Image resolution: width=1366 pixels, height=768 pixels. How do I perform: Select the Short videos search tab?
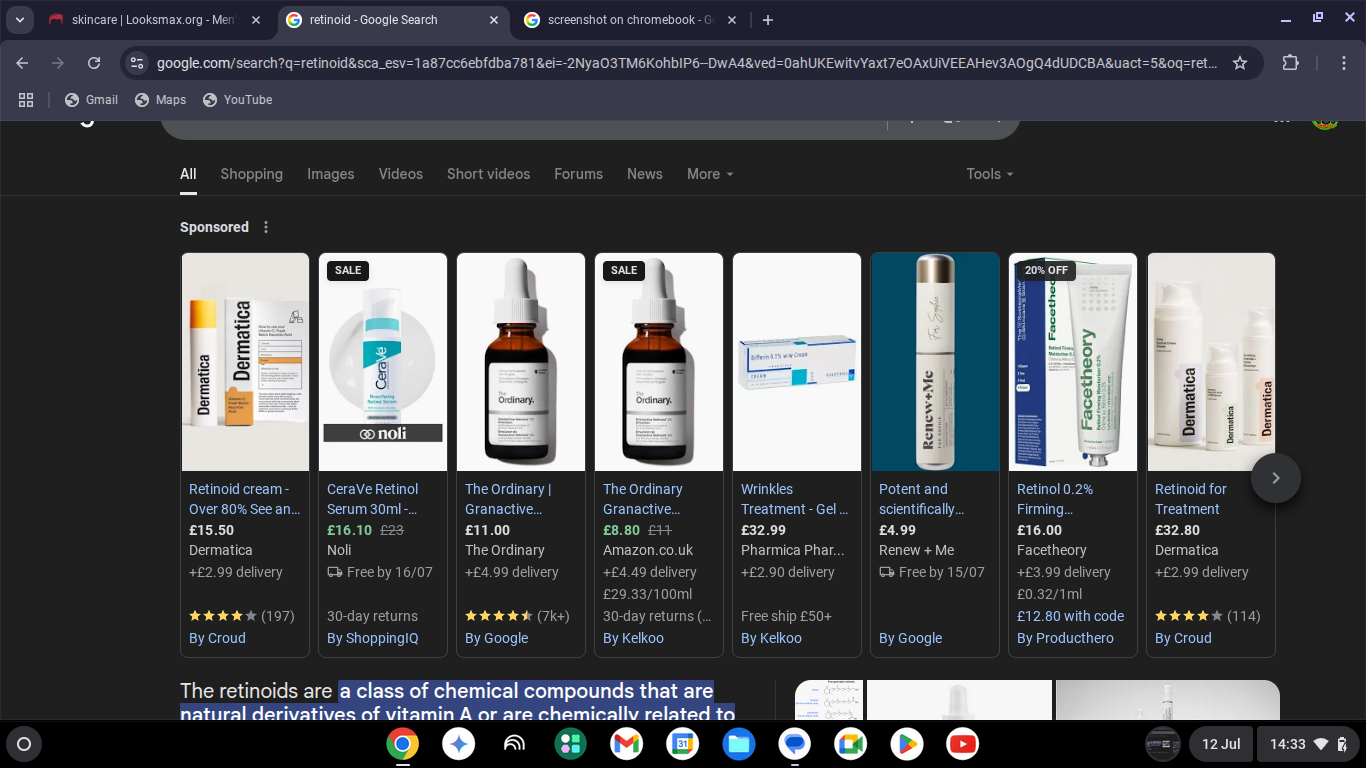click(488, 174)
